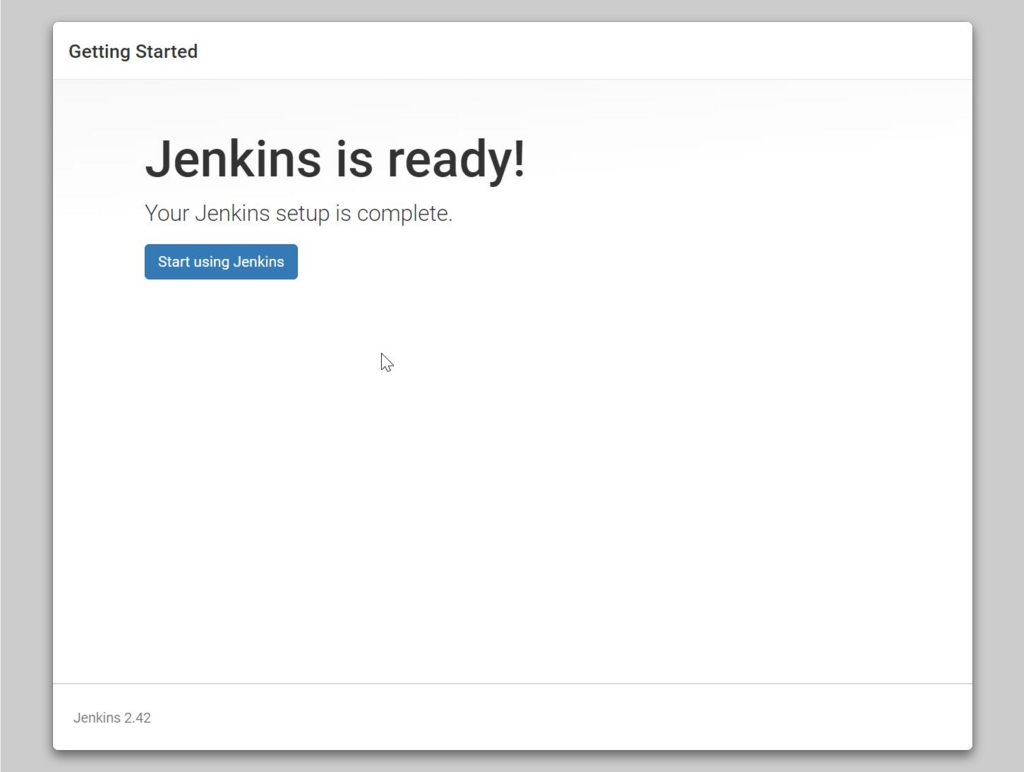This screenshot has height=772, width=1024.
Task: Select the 'Jenkins is ready!' heading
Action: pos(334,159)
